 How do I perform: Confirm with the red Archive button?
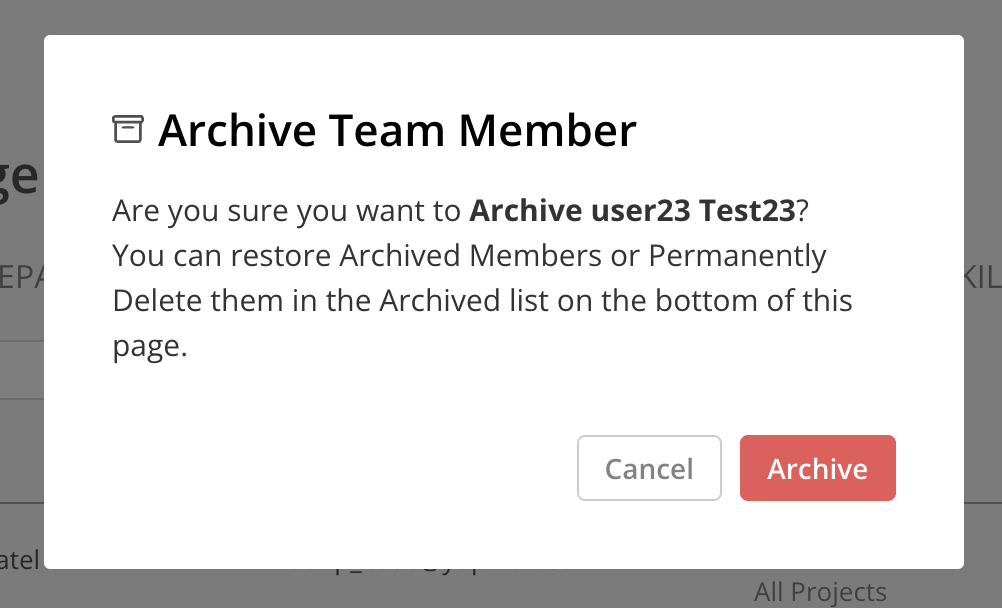coord(817,468)
